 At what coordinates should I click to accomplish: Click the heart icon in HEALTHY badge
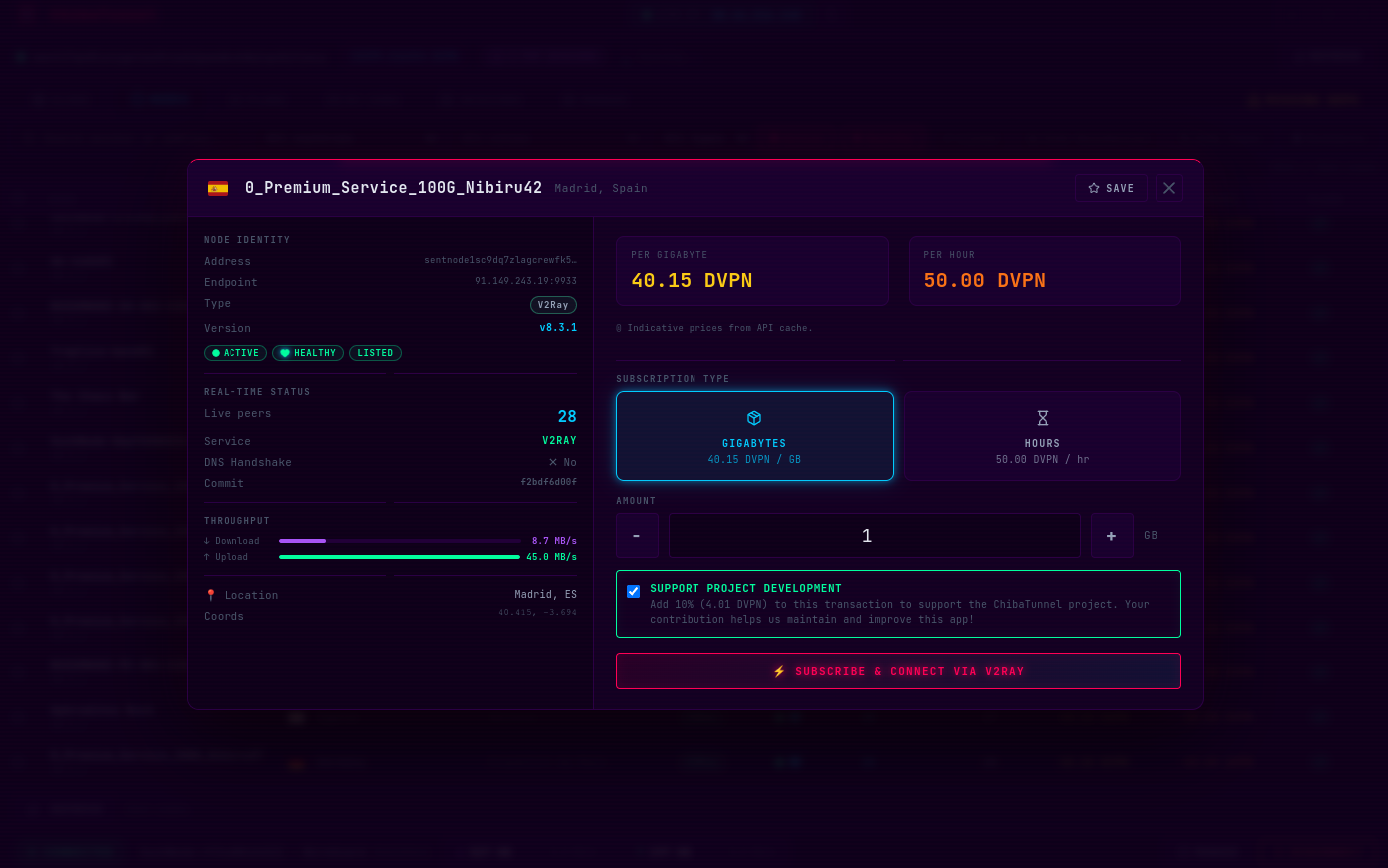tap(285, 353)
